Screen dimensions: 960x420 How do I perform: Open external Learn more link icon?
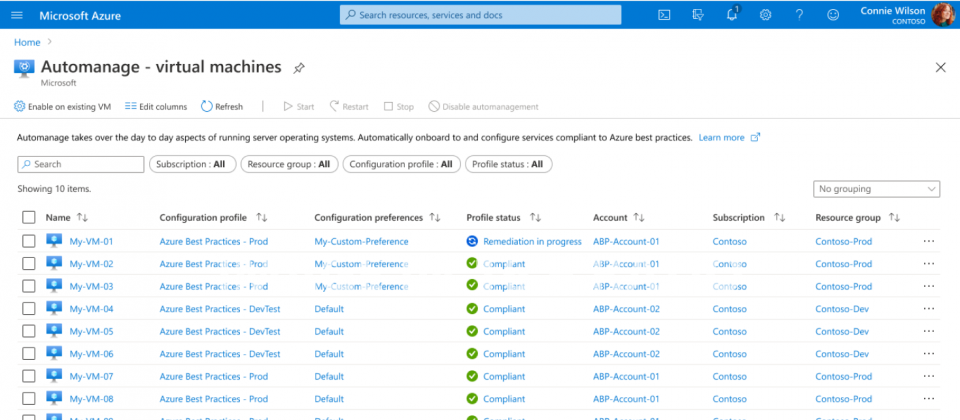click(755, 137)
